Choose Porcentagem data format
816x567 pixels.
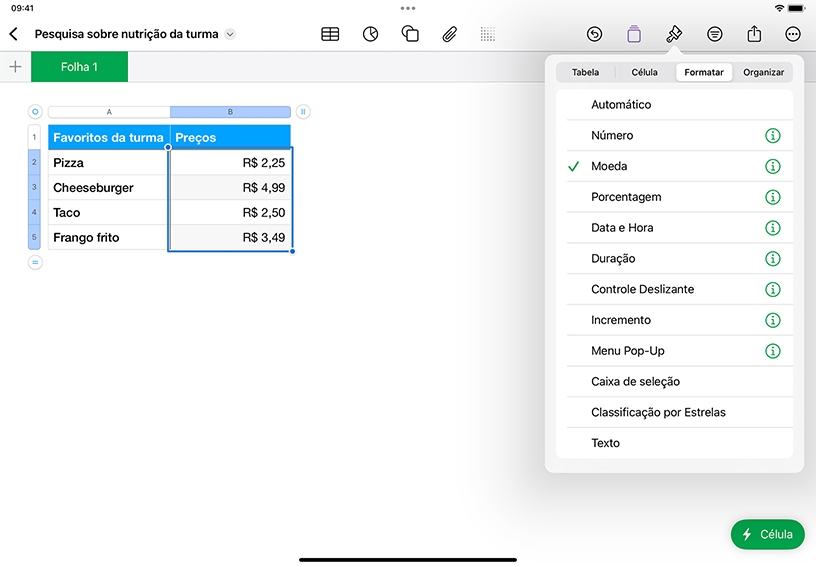(x=674, y=197)
